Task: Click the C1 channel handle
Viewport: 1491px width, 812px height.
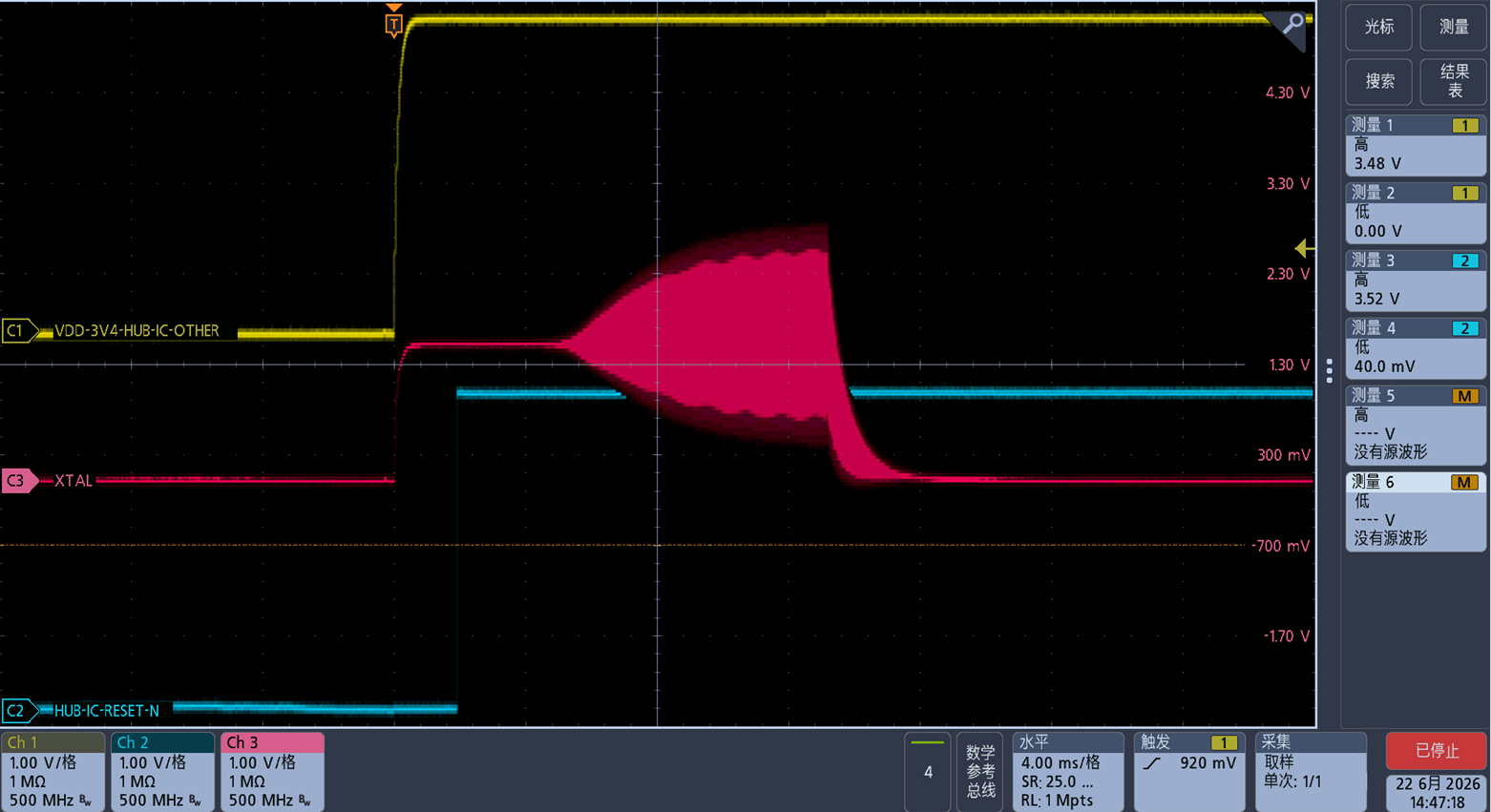Action: 17,330
